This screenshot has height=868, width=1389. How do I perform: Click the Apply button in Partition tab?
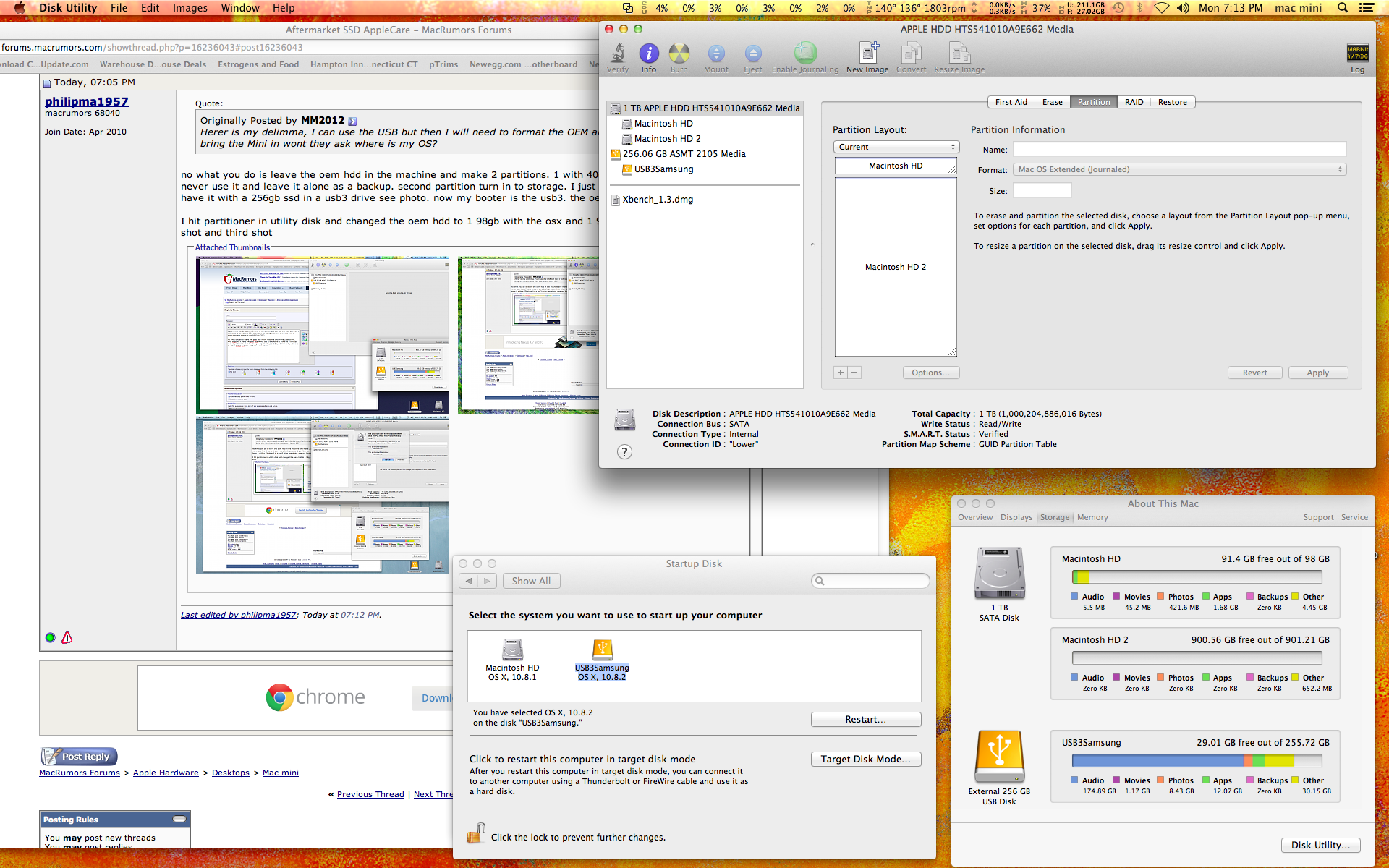(x=1317, y=373)
